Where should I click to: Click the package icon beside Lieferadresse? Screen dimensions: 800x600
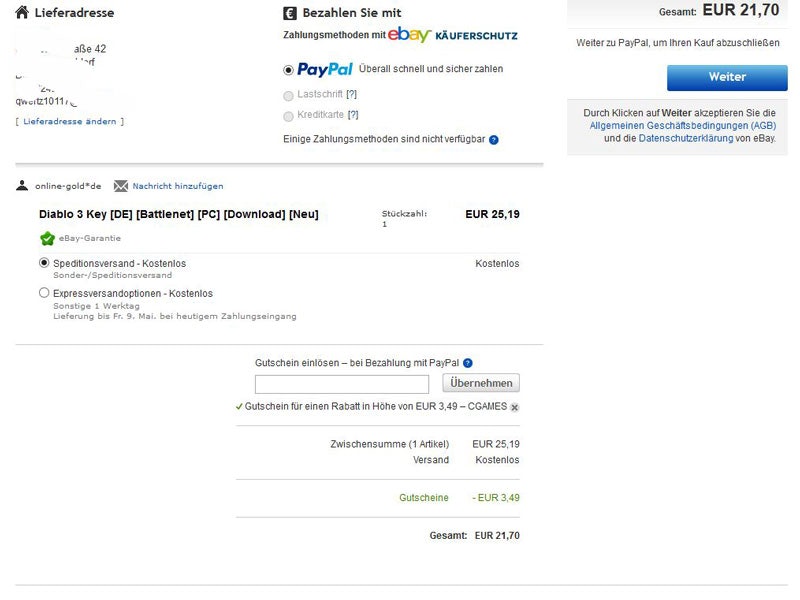(x=22, y=13)
